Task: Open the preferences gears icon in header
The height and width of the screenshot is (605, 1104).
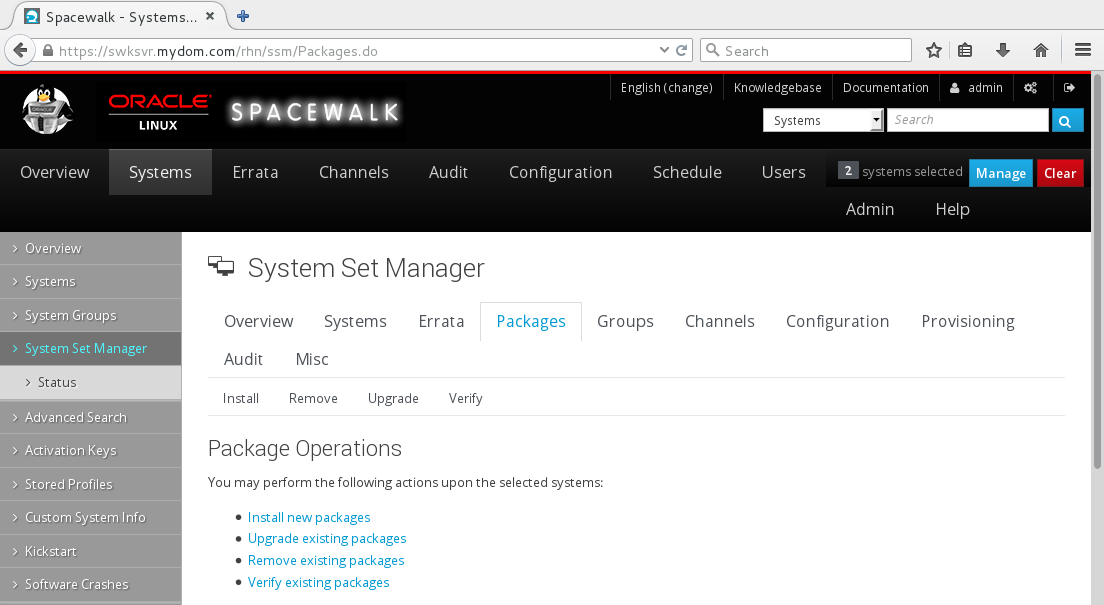Action: (x=1030, y=88)
